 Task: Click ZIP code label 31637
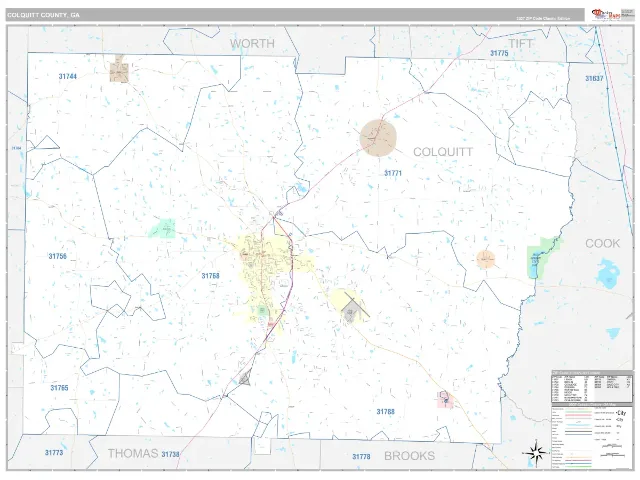click(594, 78)
